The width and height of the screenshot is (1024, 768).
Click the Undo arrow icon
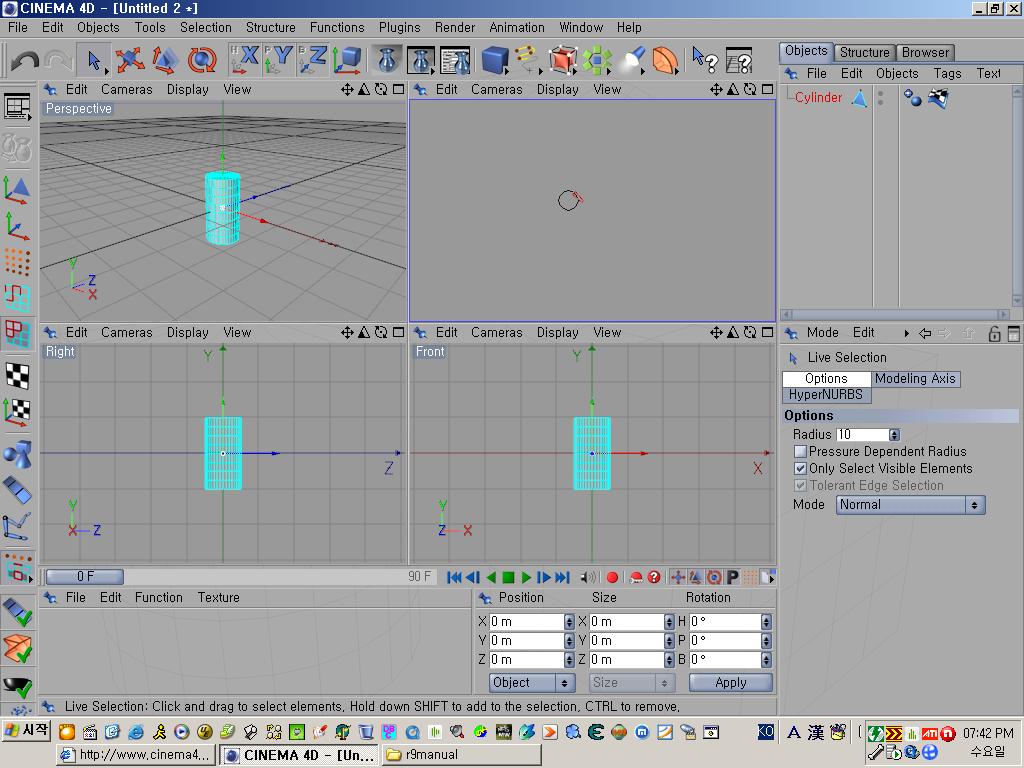[x=25, y=61]
